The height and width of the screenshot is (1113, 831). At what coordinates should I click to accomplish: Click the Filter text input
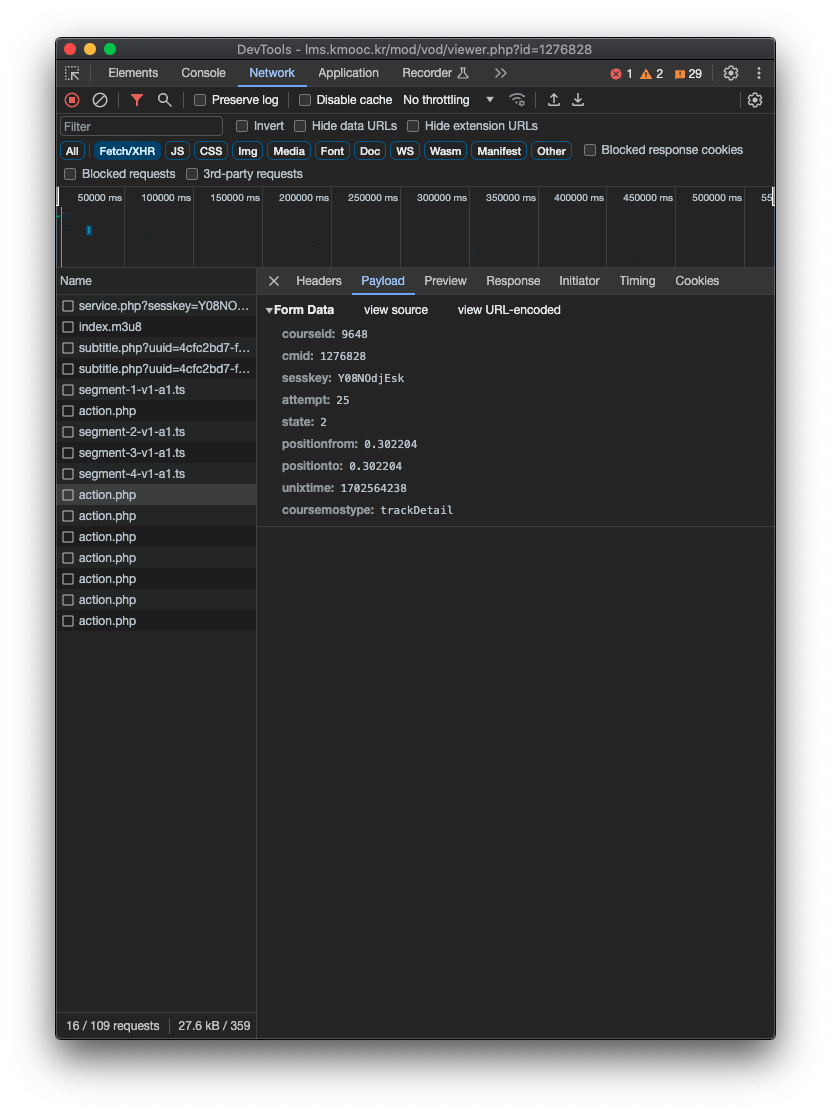[141, 126]
